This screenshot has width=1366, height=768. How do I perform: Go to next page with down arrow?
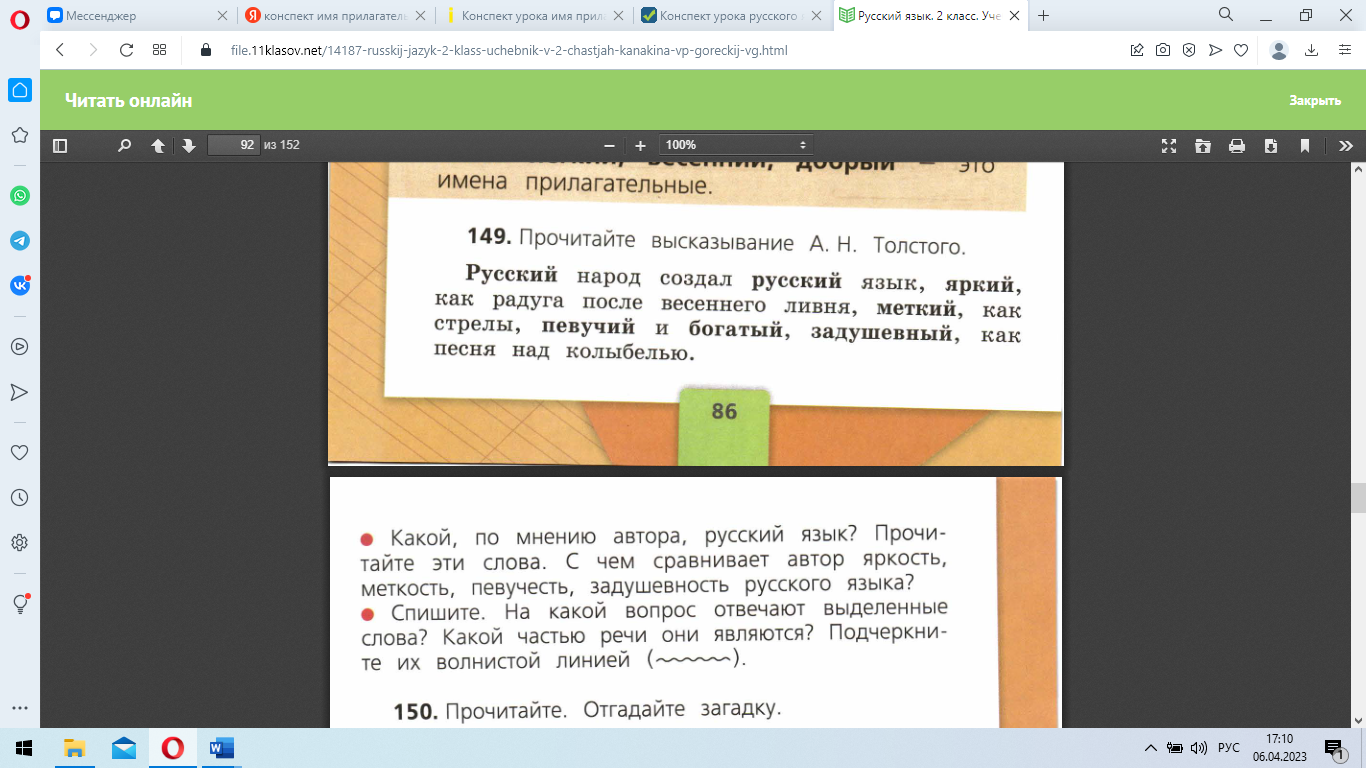(x=188, y=146)
